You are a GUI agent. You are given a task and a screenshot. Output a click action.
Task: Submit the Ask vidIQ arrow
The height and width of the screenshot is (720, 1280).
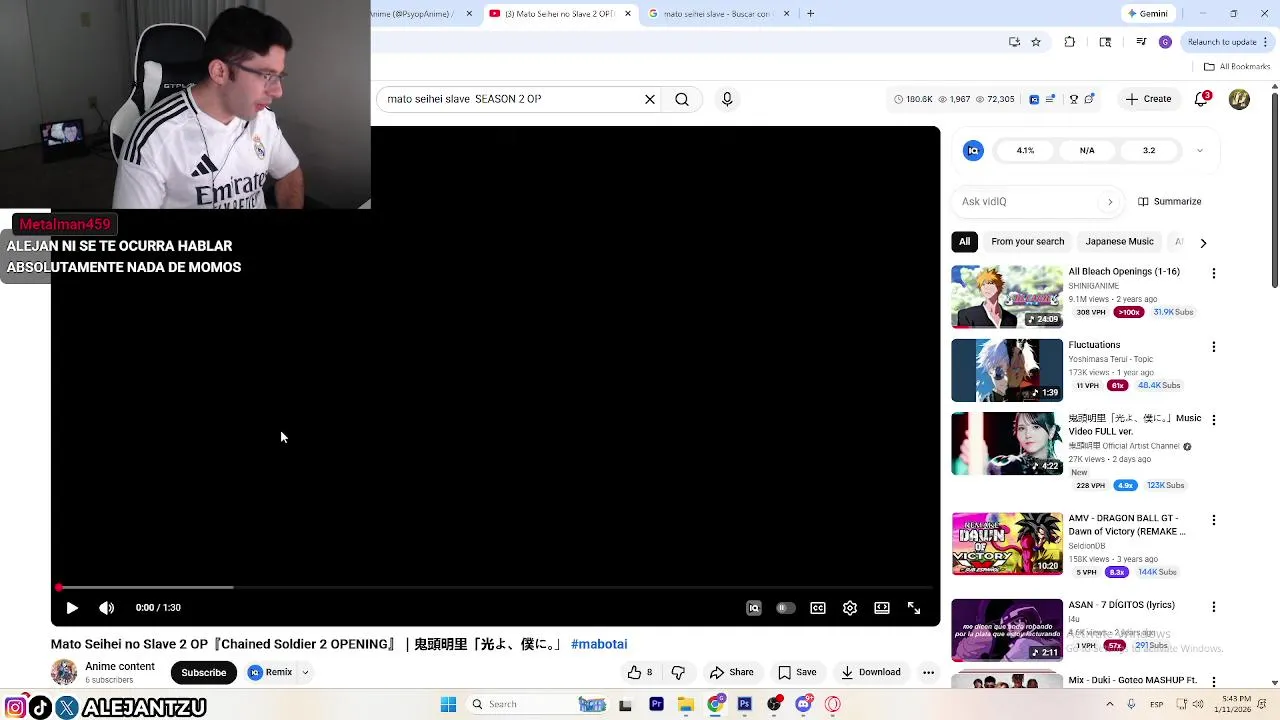[1110, 202]
